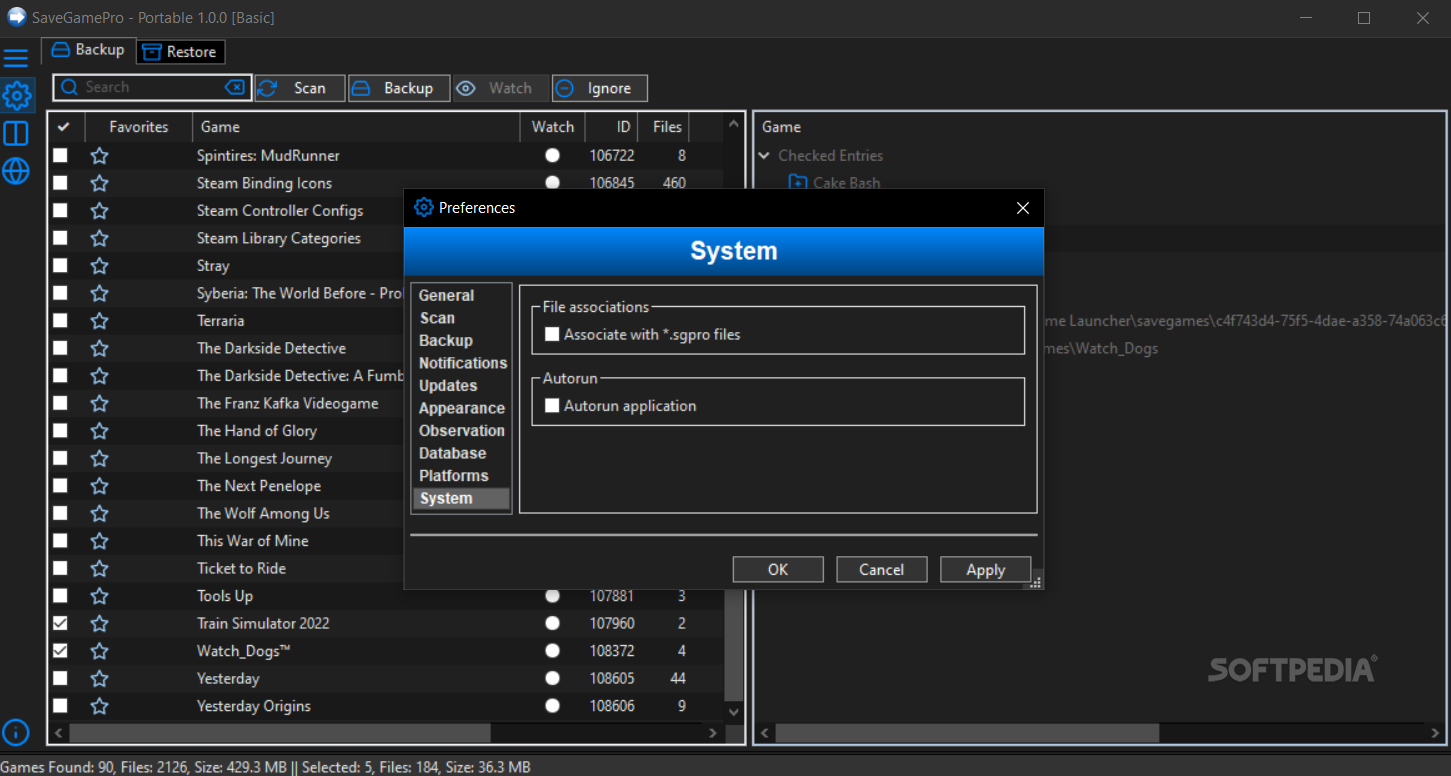Favorite Train Simulator 2022 with star icon

(x=99, y=623)
